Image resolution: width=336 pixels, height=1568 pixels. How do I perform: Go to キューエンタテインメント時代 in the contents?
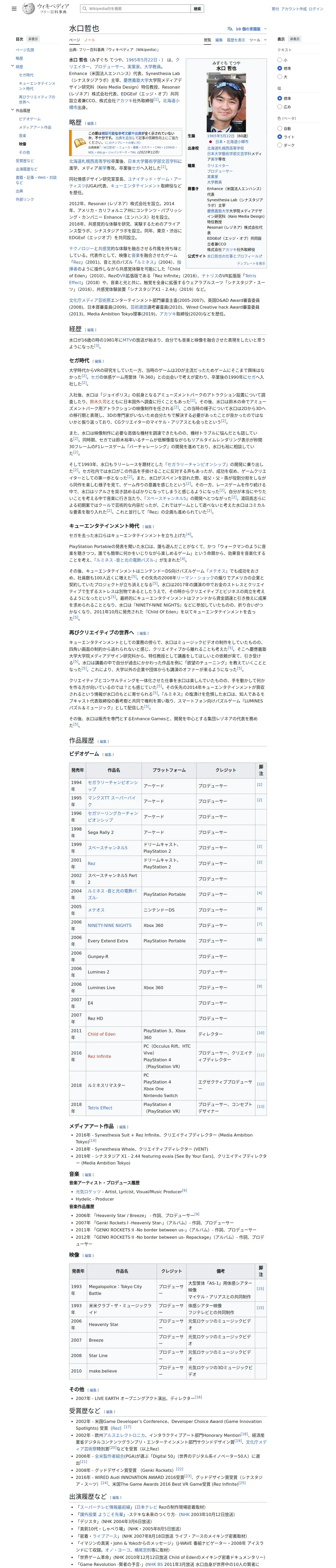[37, 86]
